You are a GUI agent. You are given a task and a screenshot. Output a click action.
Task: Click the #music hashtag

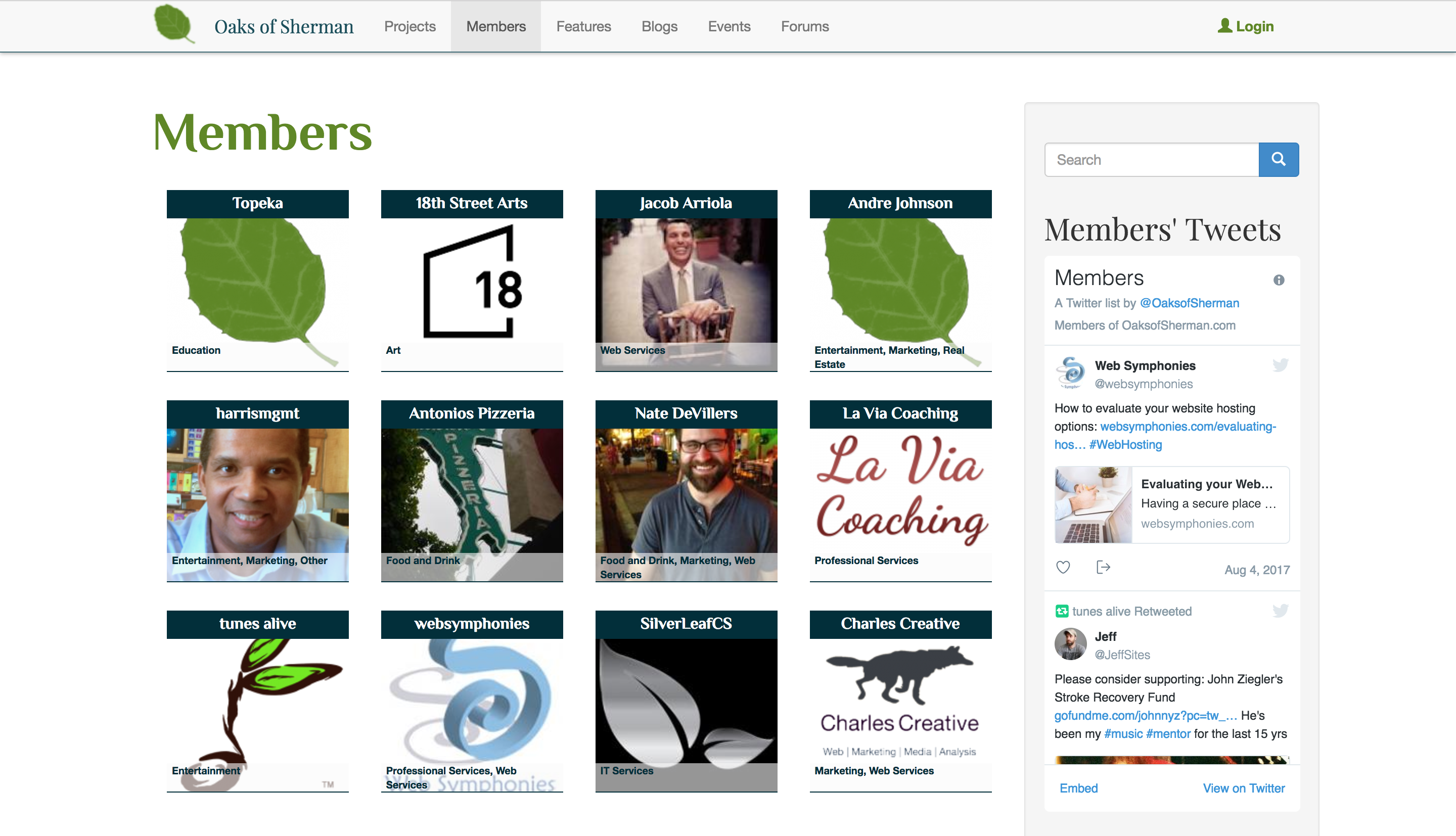(1122, 734)
